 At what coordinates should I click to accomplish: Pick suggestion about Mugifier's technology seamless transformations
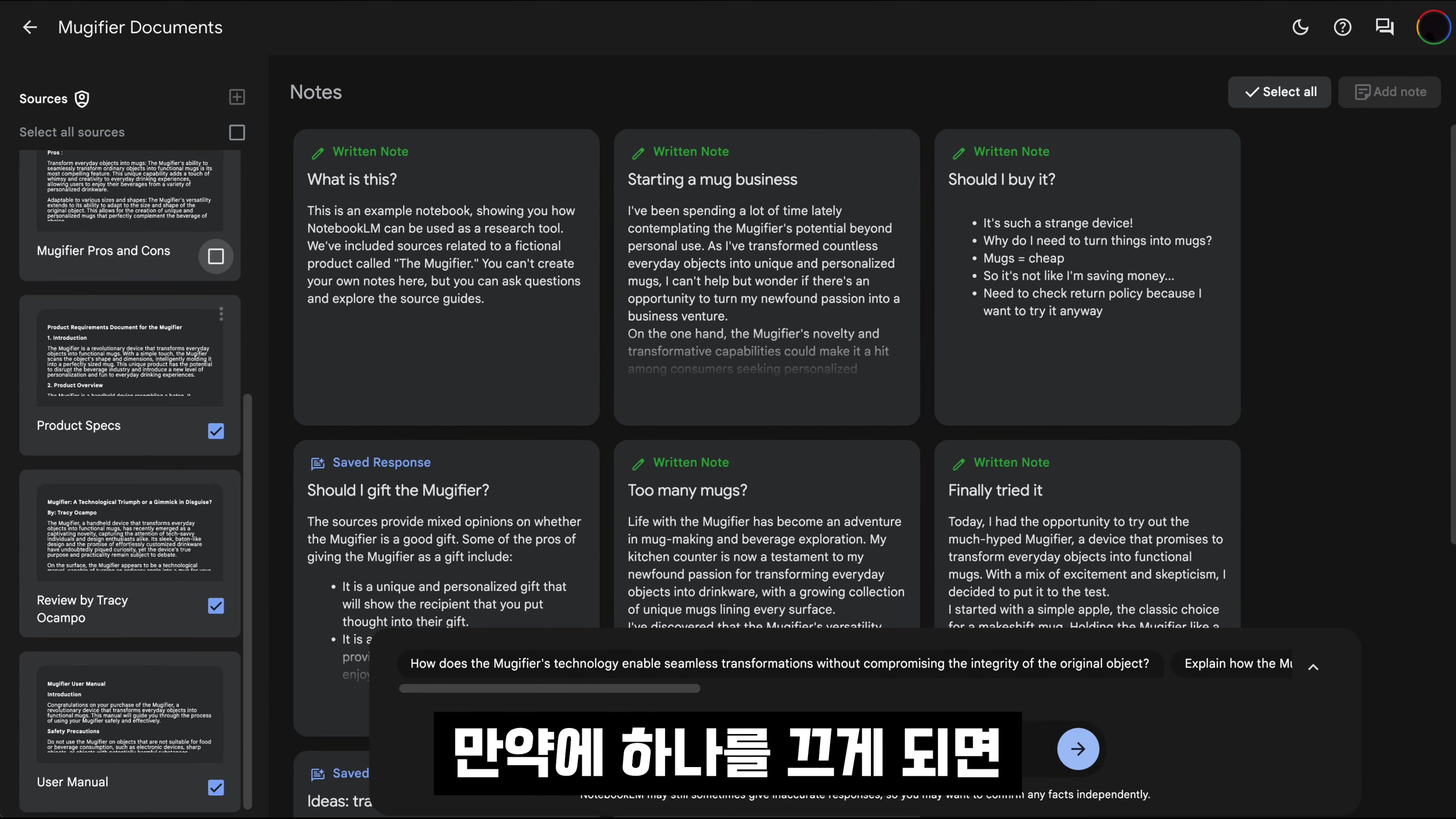coord(779,664)
